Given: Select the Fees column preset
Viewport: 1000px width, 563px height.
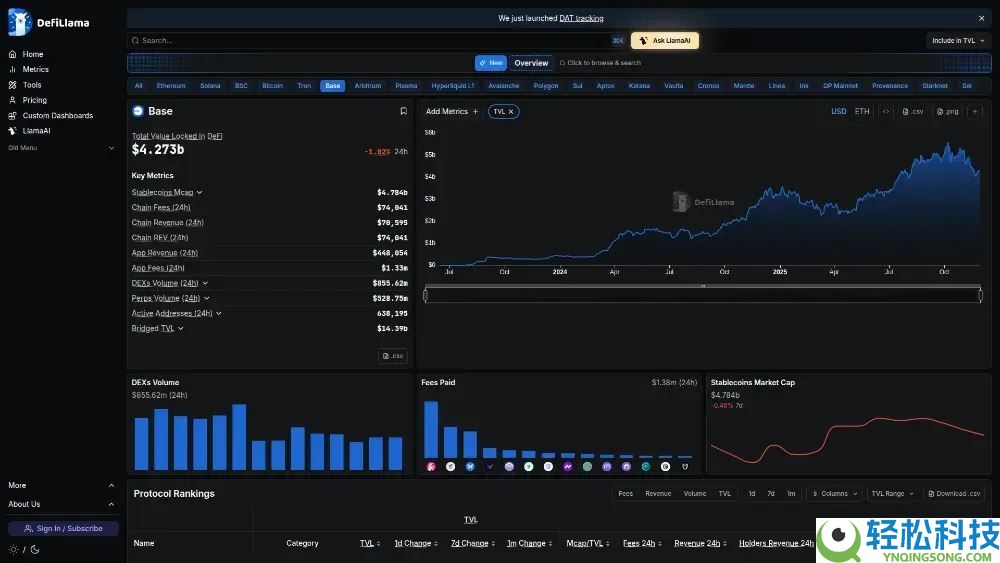Looking at the screenshot, I should coord(625,494).
